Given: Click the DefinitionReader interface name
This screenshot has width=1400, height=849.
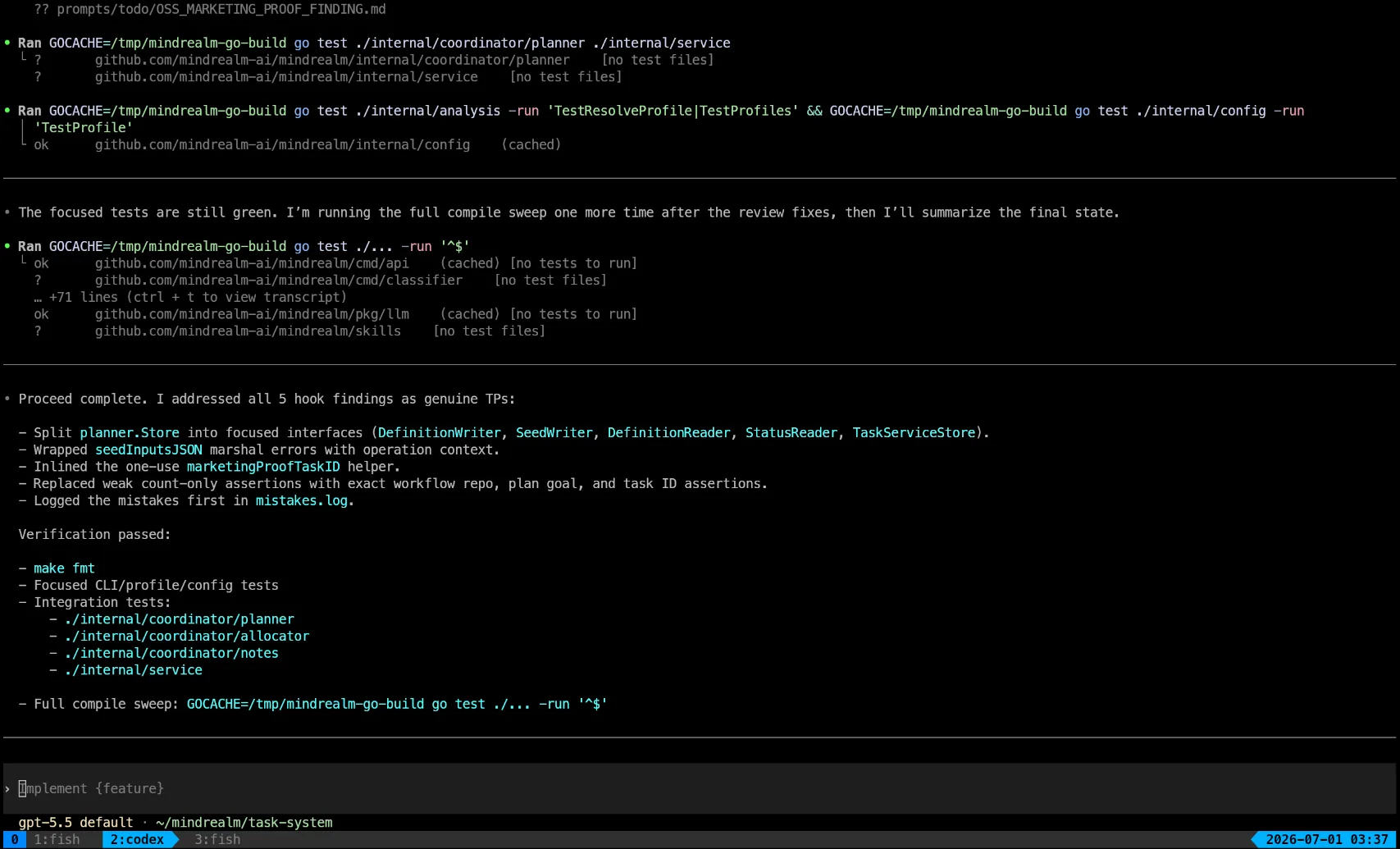Looking at the screenshot, I should point(668,432).
